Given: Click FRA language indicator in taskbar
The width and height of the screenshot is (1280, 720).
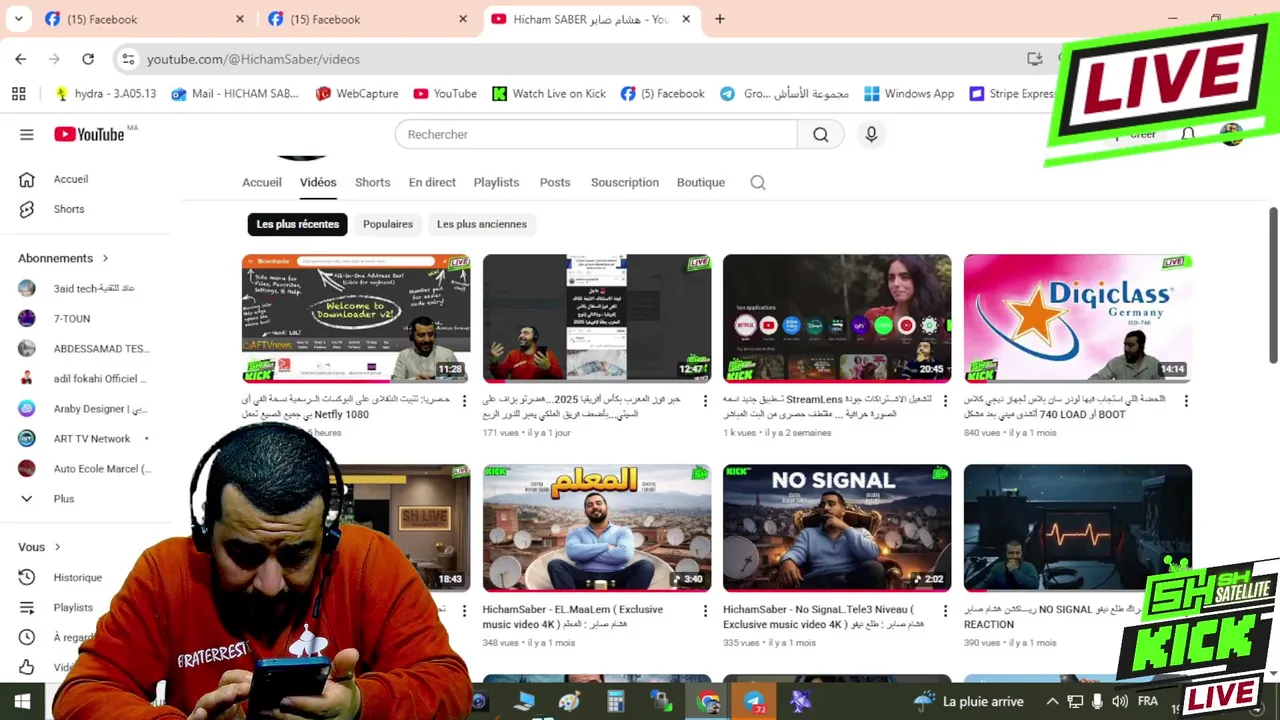Looking at the screenshot, I should coord(1148,702).
